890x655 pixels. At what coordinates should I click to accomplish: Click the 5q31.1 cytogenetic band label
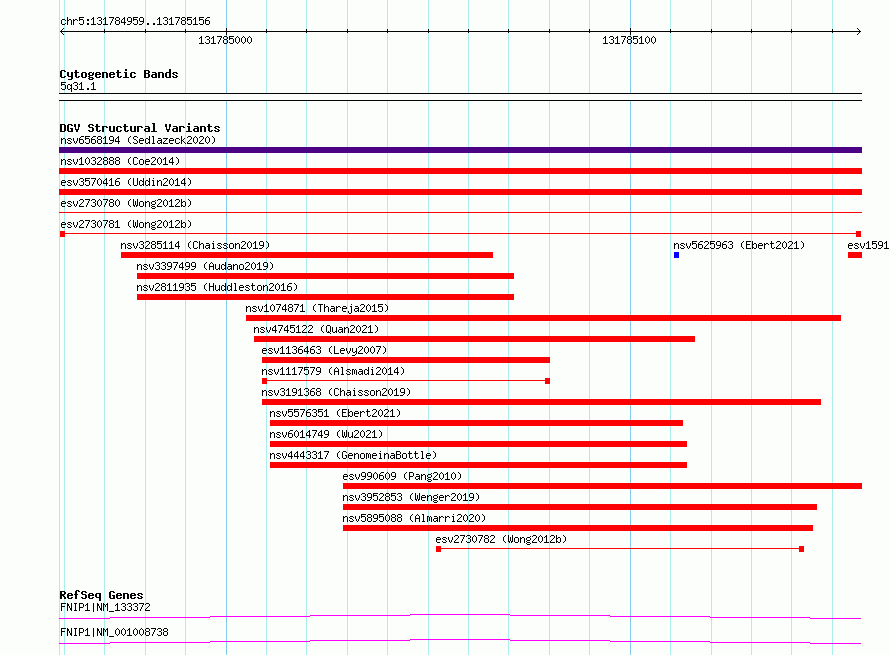pos(78,86)
